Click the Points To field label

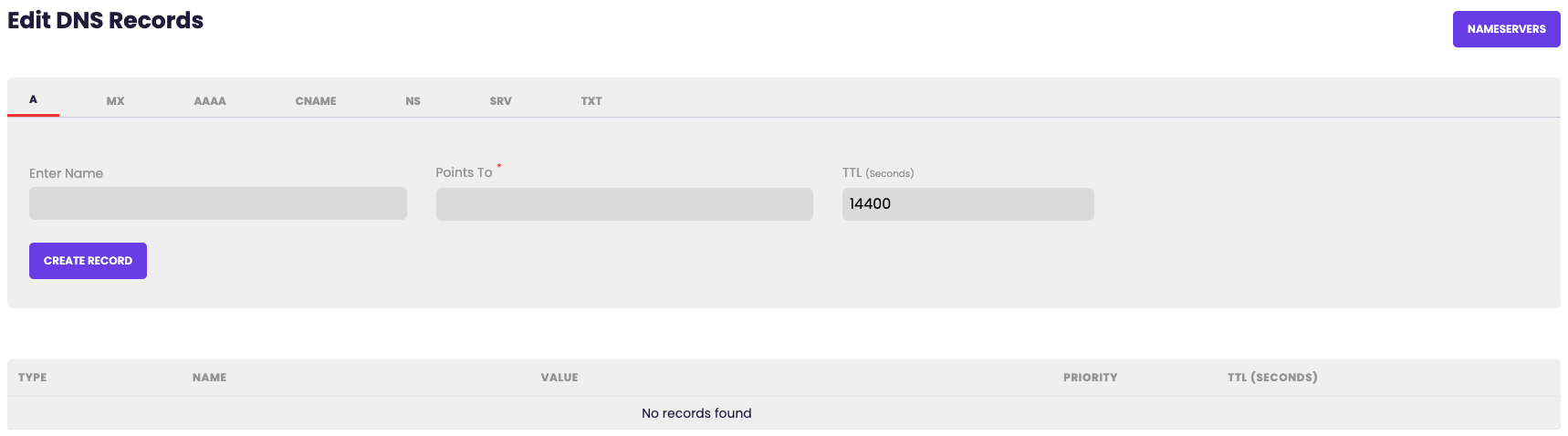click(x=464, y=172)
